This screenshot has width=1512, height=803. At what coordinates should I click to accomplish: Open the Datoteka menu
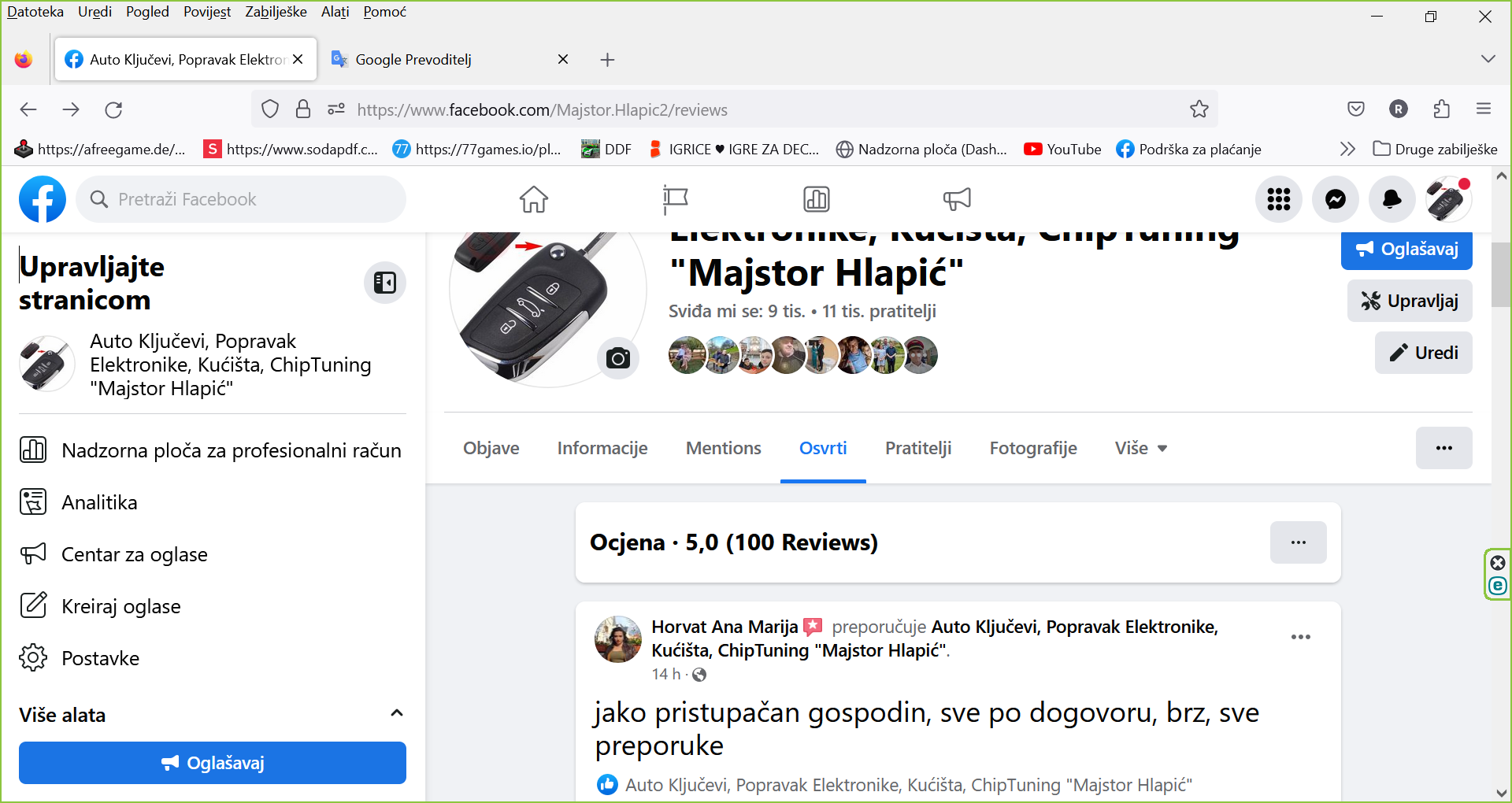point(35,12)
